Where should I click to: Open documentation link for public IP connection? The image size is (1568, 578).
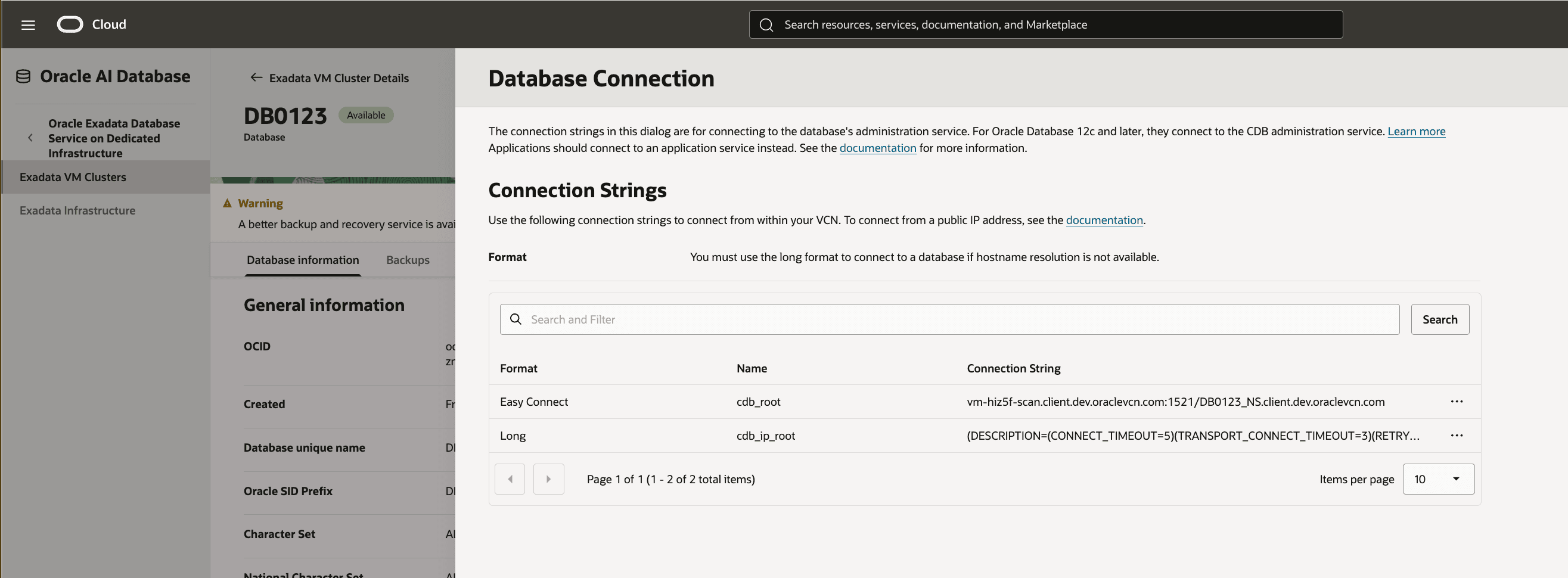pyautogui.click(x=1104, y=220)
